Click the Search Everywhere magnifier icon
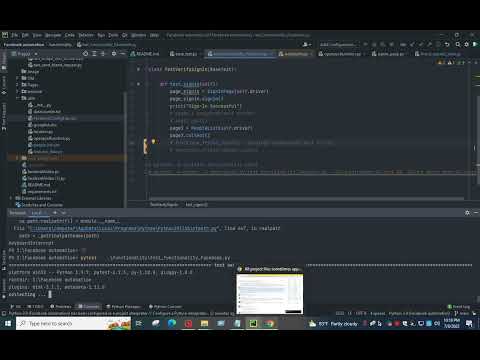Screen dimensions: 480x360 [x=458, y=44]
